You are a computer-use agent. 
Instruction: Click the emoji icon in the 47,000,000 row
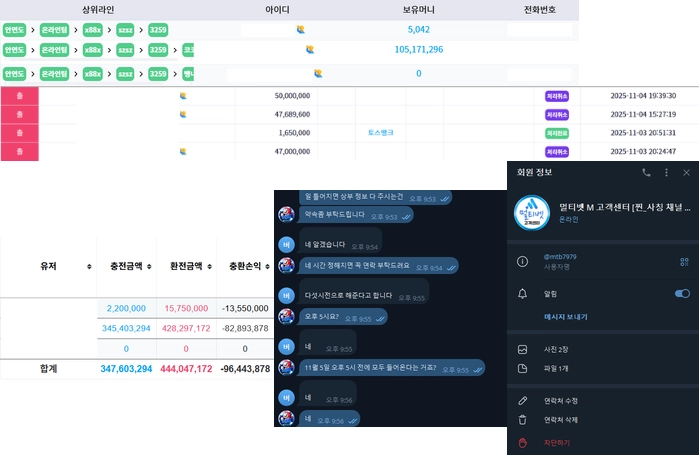[x=183, y=152]
